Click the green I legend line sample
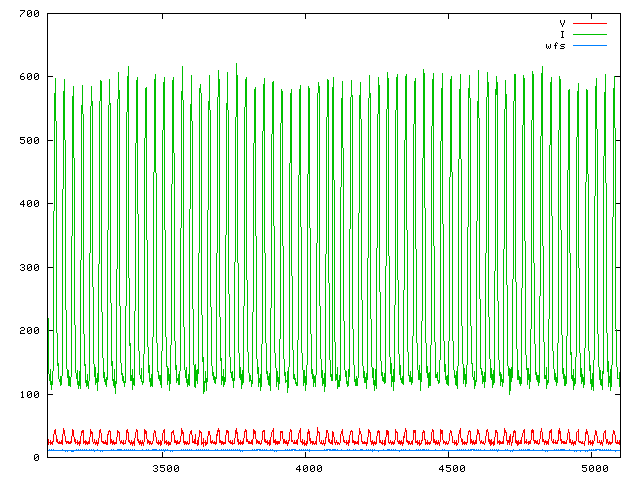 point(590,34)
